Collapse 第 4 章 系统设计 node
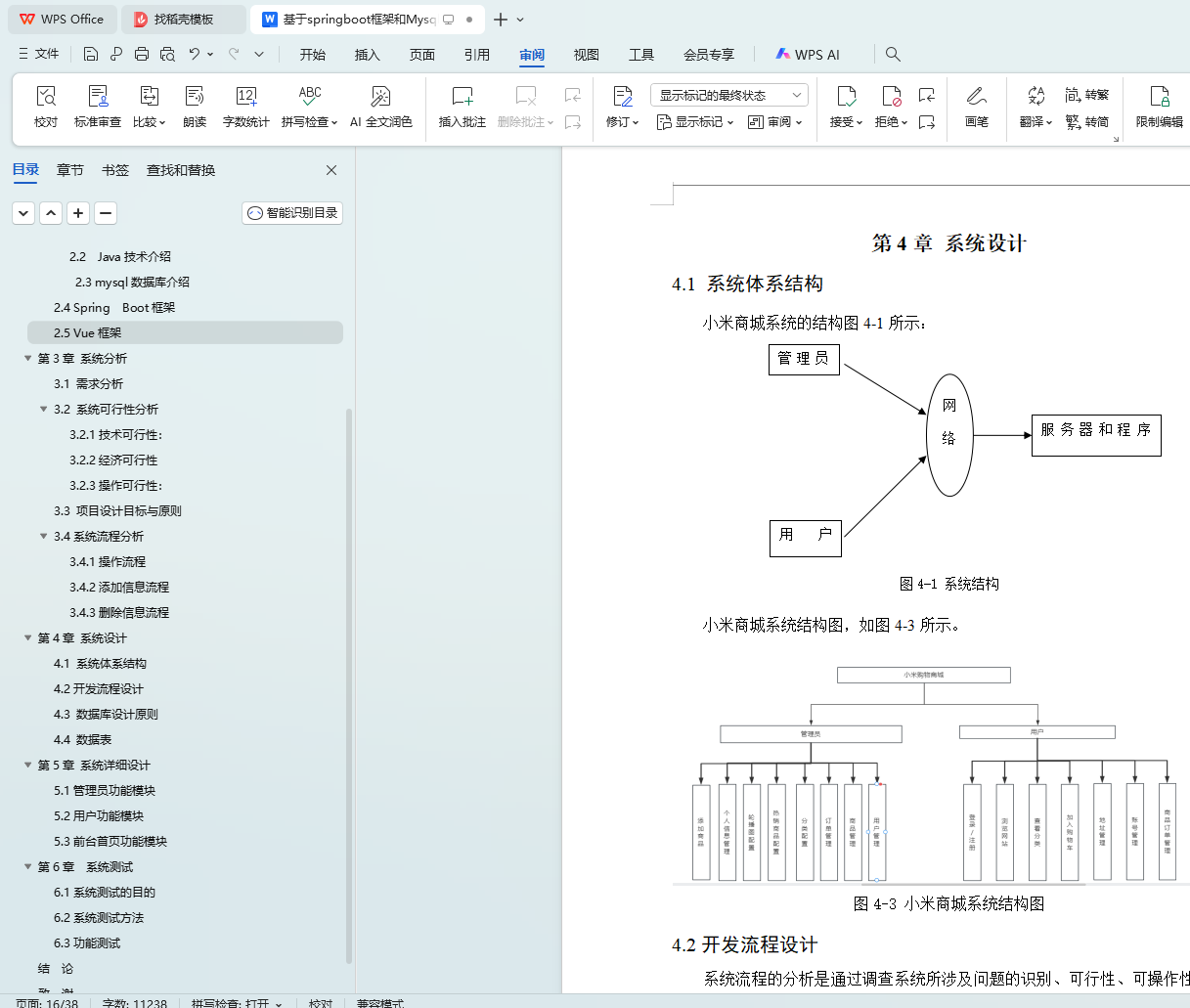The image size is (1190, 1008). click(x=28, y=638)
